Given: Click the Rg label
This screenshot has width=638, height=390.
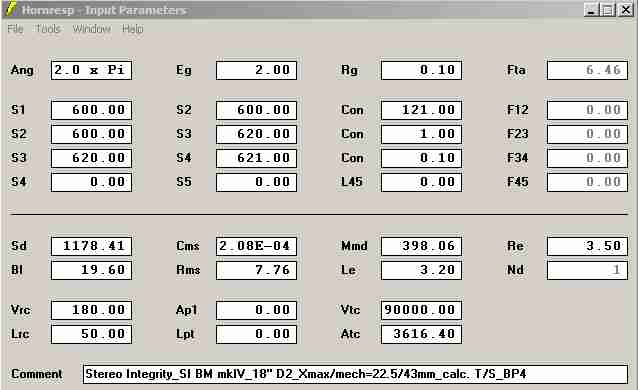Looking at the screenshot, I should tap(350, 70).
